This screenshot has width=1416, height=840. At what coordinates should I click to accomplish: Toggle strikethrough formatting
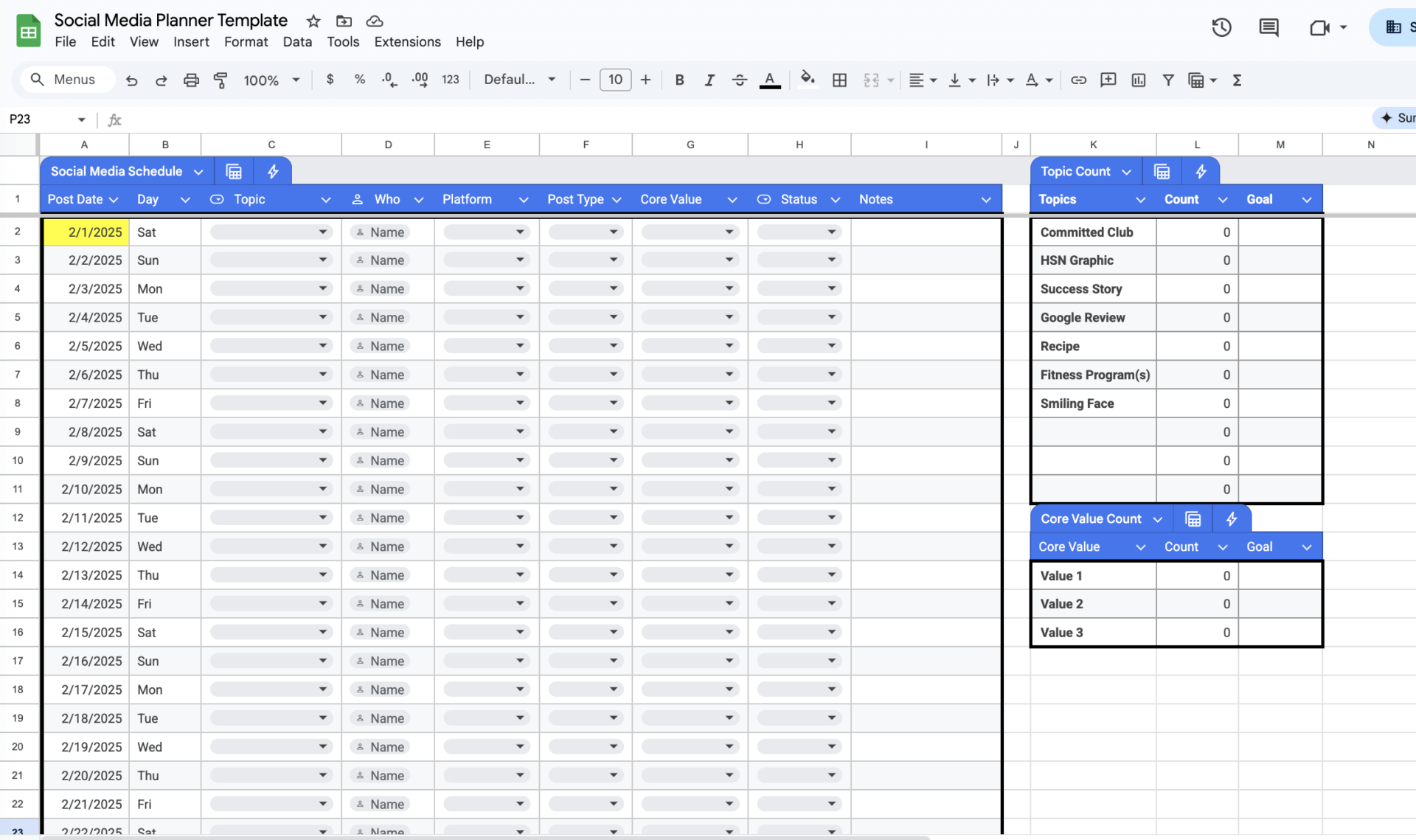pos(740,80)
